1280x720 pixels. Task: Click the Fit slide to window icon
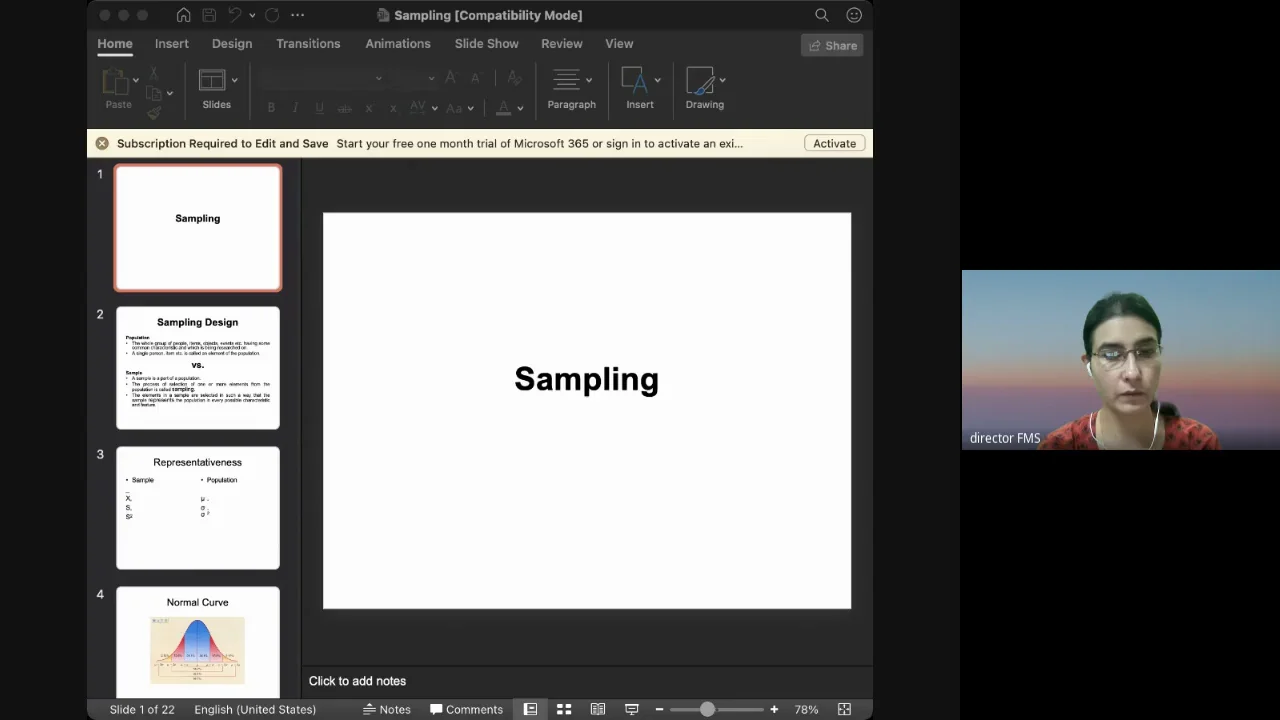click(844, 709)
